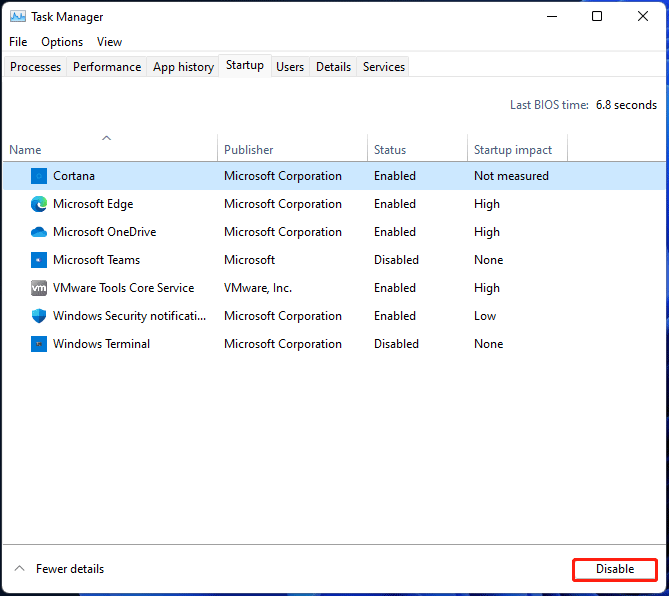Select the Windows Security shield icon
Screen dimensions: 669x596
point(39,316)
